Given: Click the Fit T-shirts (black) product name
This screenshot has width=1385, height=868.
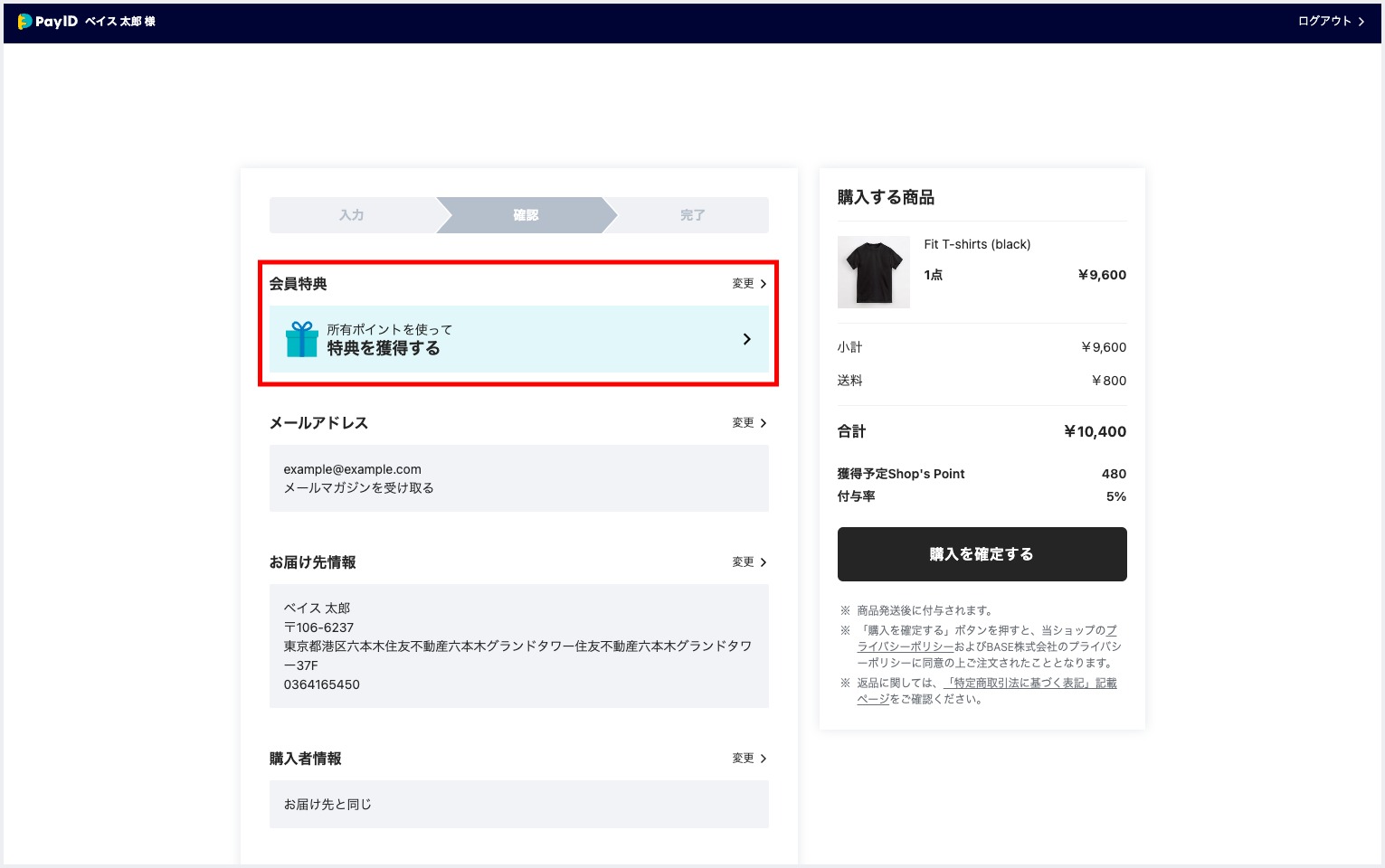Looking at the screenshot, I should 977,244.
